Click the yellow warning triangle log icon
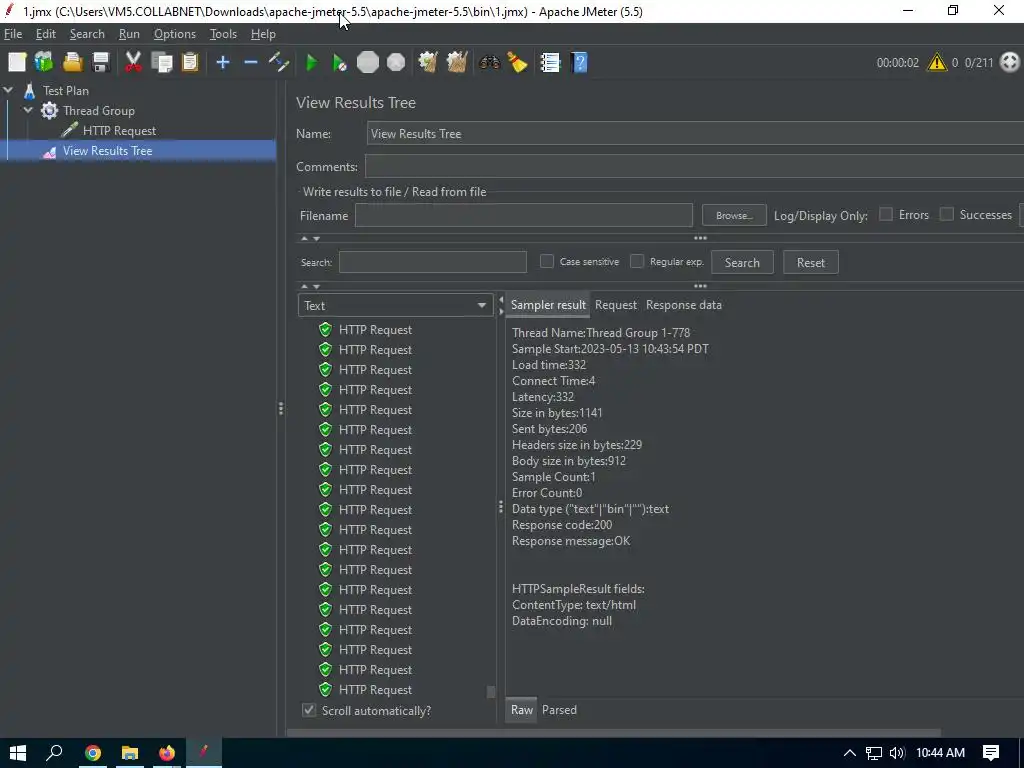The height and width of the screenshot is (768, 1024). pos(936,63)
